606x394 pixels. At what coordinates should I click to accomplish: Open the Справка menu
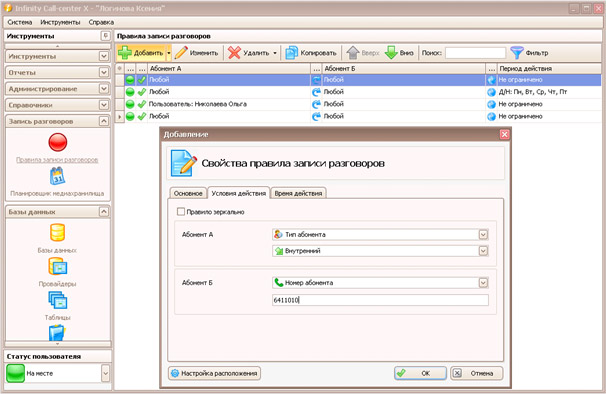pos(101,22)
